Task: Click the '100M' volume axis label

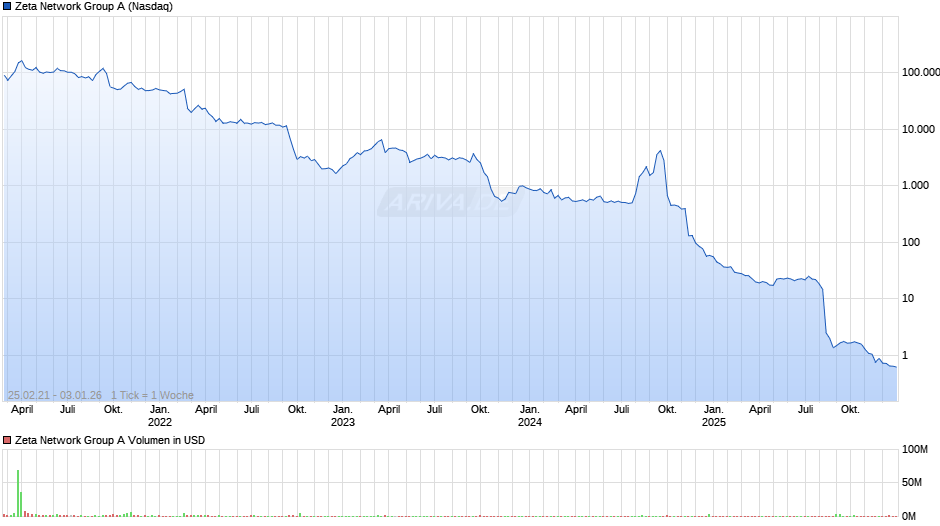Action: [915, 449]
